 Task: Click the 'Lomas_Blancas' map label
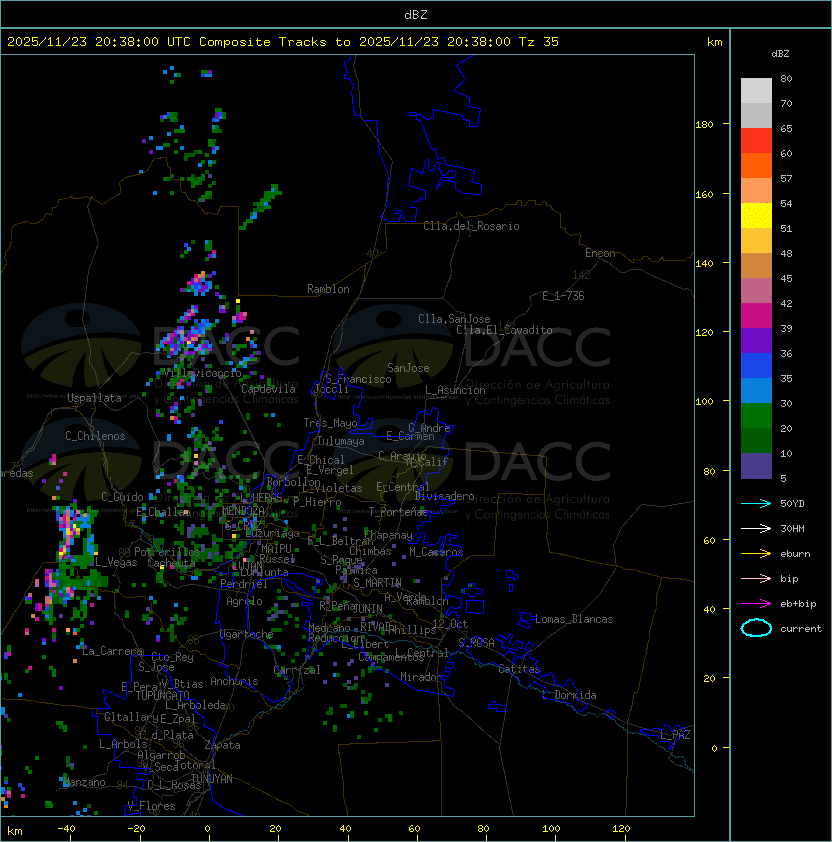(x=574, y=619)
